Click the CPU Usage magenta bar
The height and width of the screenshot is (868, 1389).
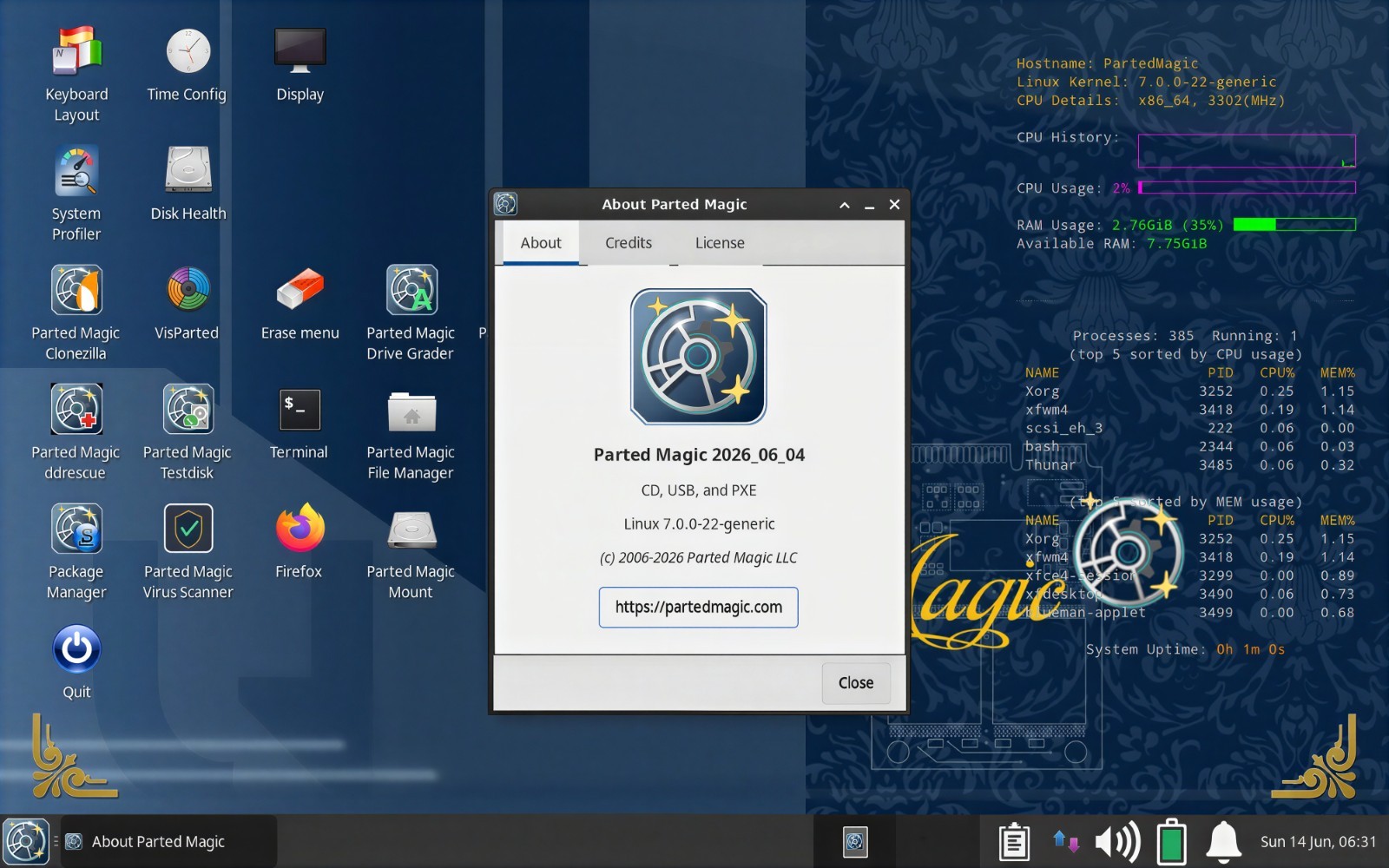[x=1247, y=187]
